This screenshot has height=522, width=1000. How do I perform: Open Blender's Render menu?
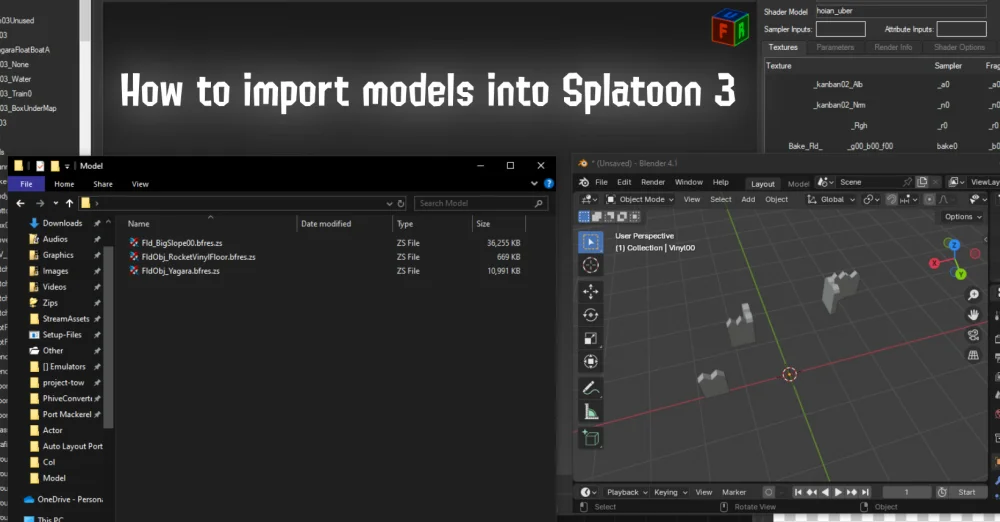click(652, 182)
